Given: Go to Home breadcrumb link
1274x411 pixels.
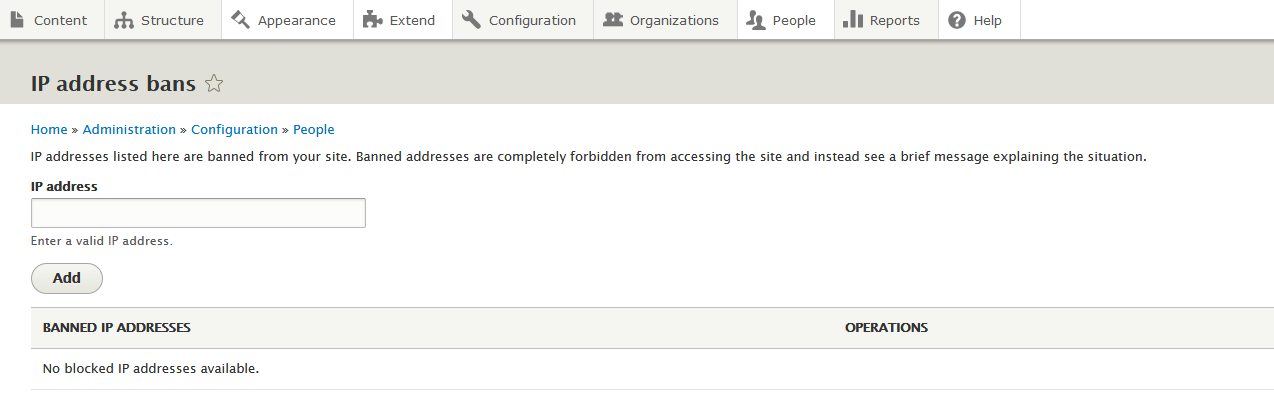Looking at the screenshot, I should (49, 129).
